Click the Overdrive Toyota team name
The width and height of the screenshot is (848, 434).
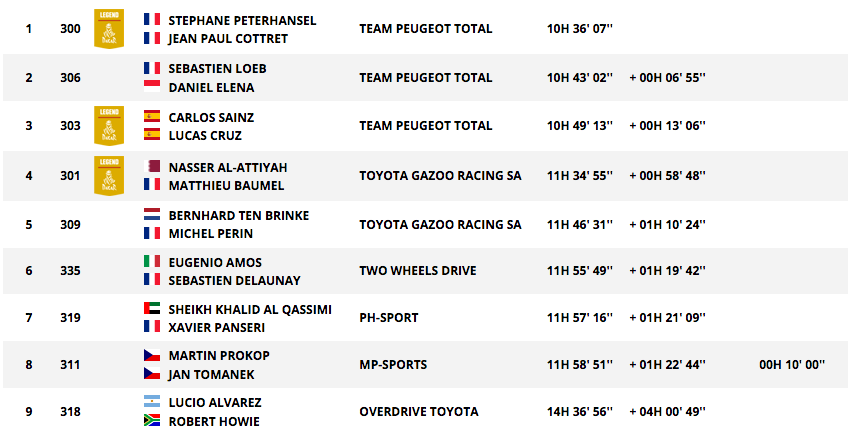[x=418, y=411]
